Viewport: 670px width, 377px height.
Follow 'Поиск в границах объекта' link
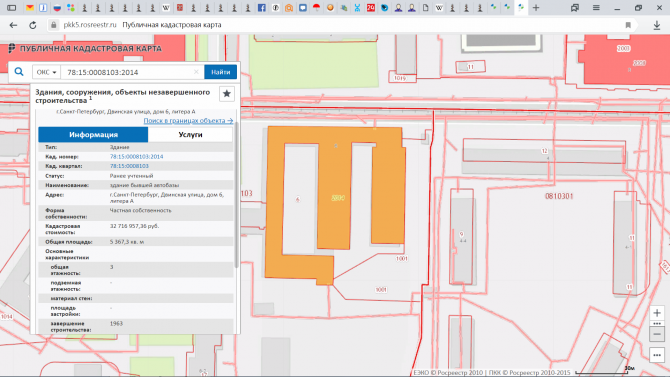(188, 121)
